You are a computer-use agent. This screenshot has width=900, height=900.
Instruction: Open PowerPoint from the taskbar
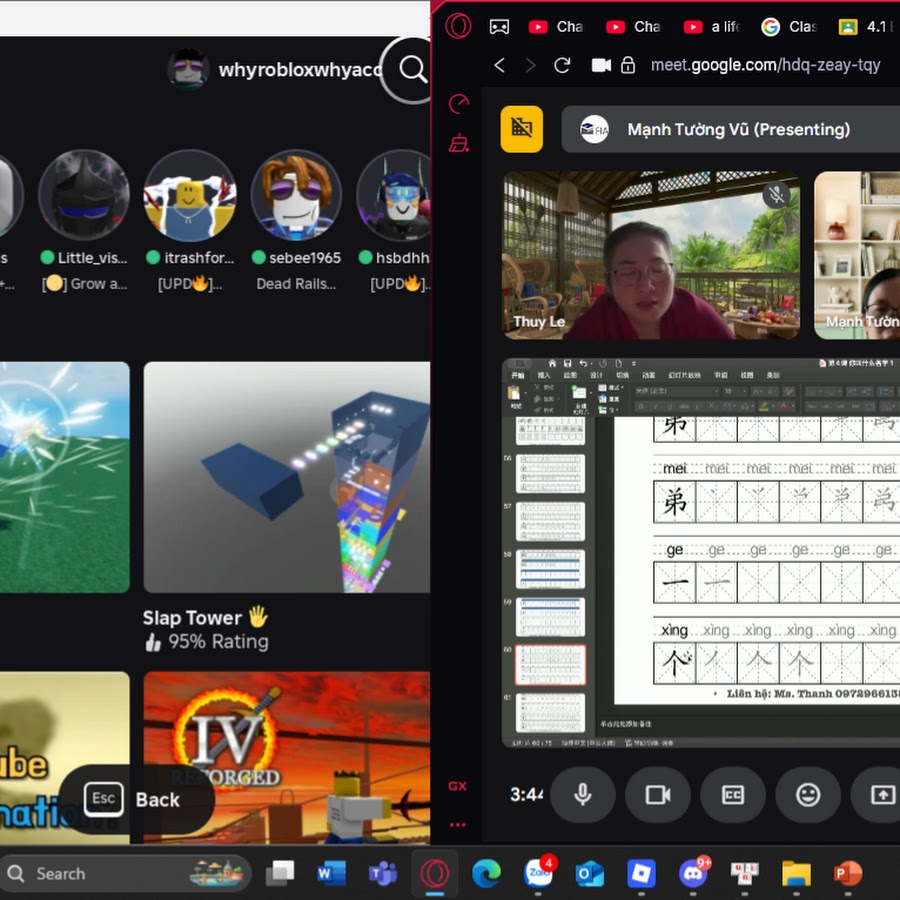click(x=848, y=874)
